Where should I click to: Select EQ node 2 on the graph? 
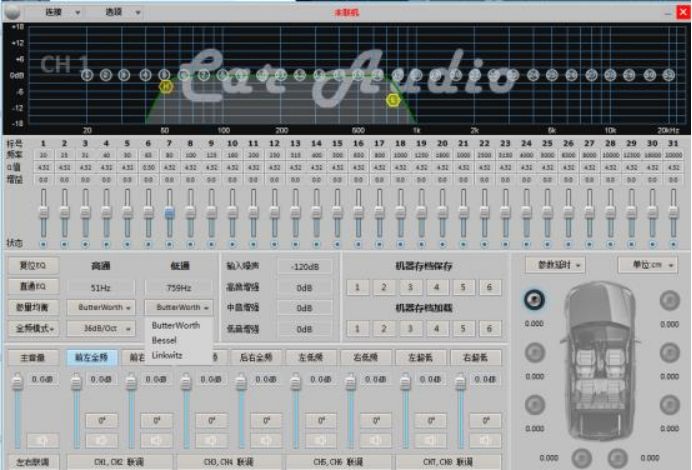(106, 75)
